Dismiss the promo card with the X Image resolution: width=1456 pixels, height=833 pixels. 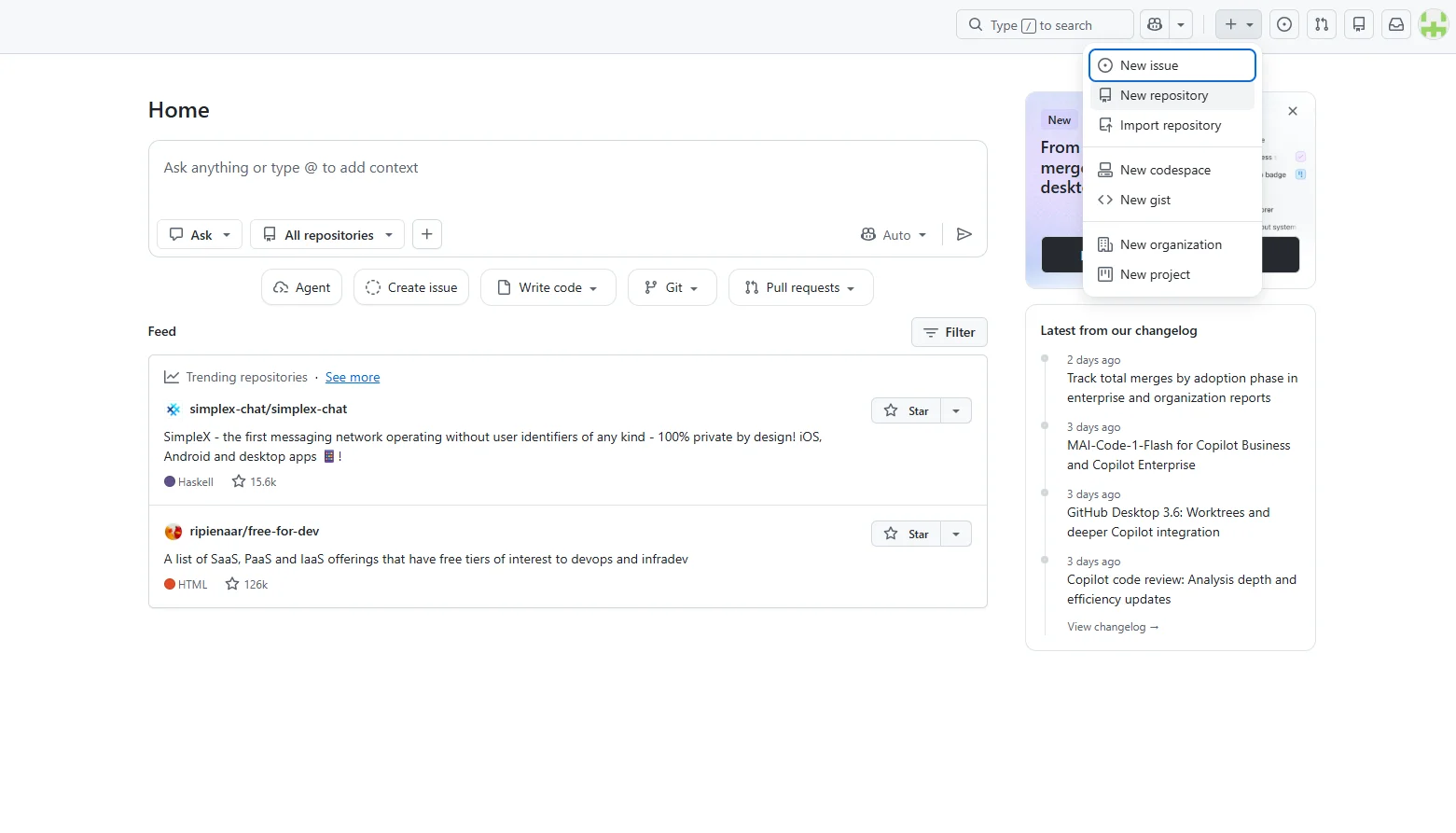pyautogui.click(x=1293, y=111)
